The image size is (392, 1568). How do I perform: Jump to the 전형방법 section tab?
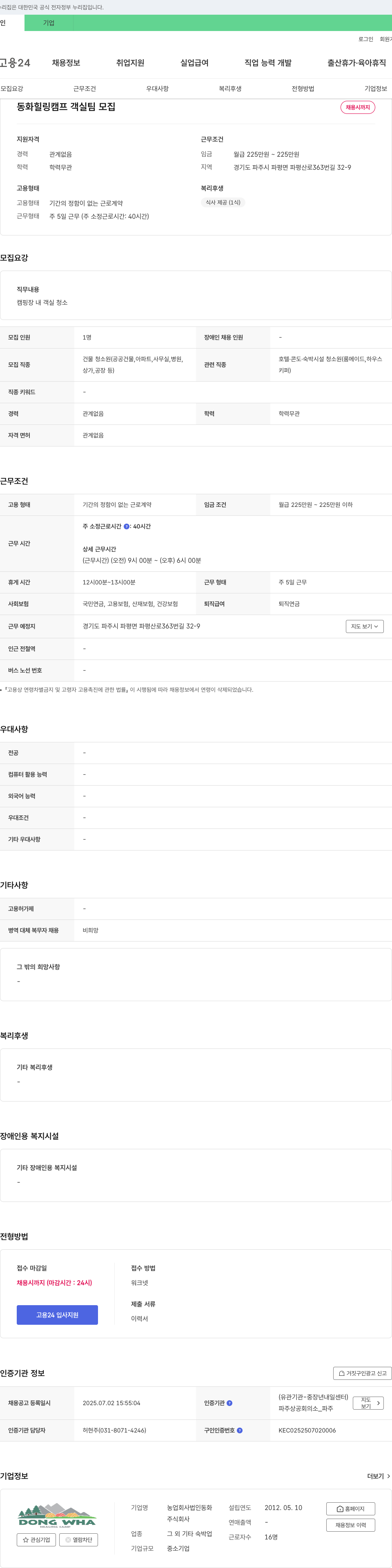[303, 89]
